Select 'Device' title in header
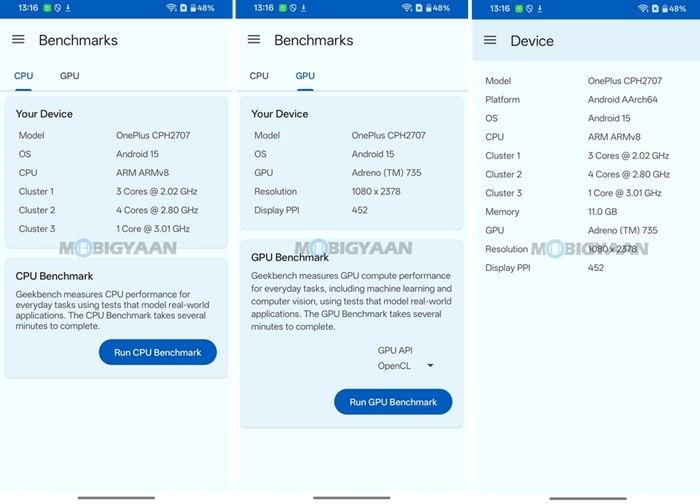 coord(532,41)
